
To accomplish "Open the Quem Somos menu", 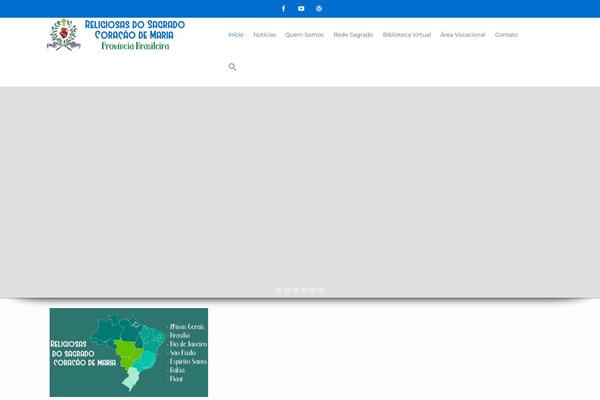I will [x=304, y=35].
